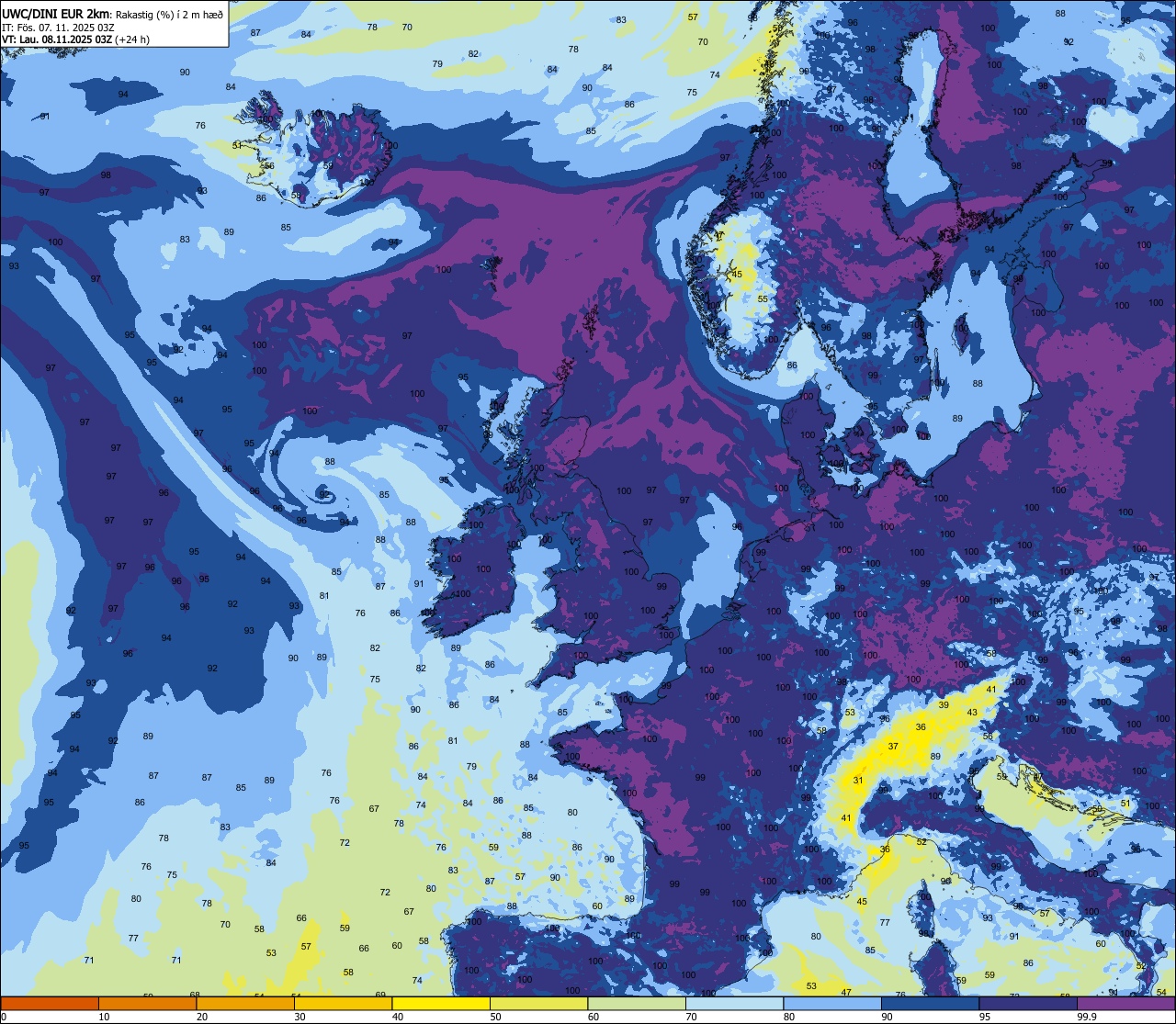Click the 95–99.9% dark indigo legend swatch
1176x1024 pixels.
1028,1003
